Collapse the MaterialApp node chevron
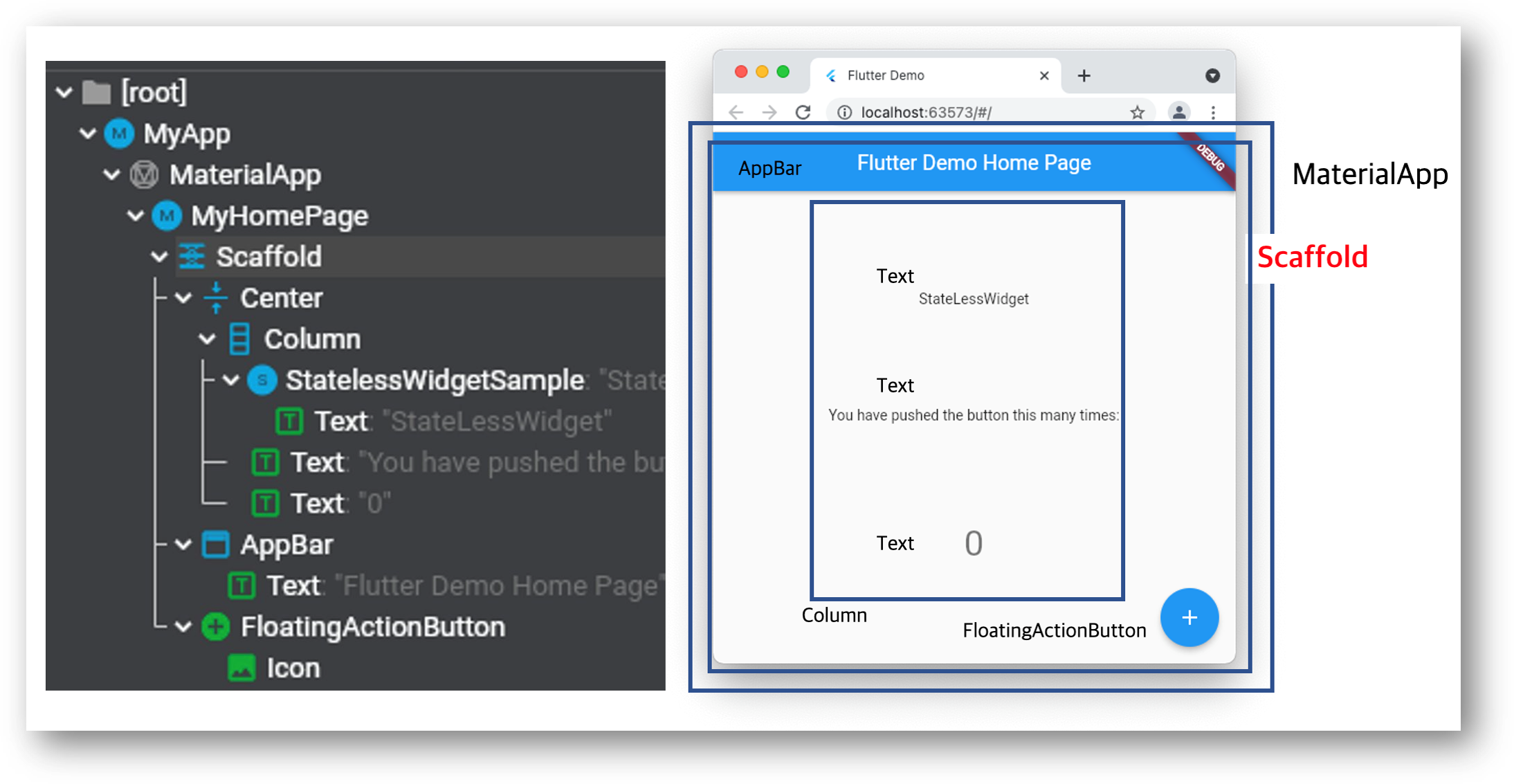This screenshot has height=784, width=1514. tap(111, 174)
